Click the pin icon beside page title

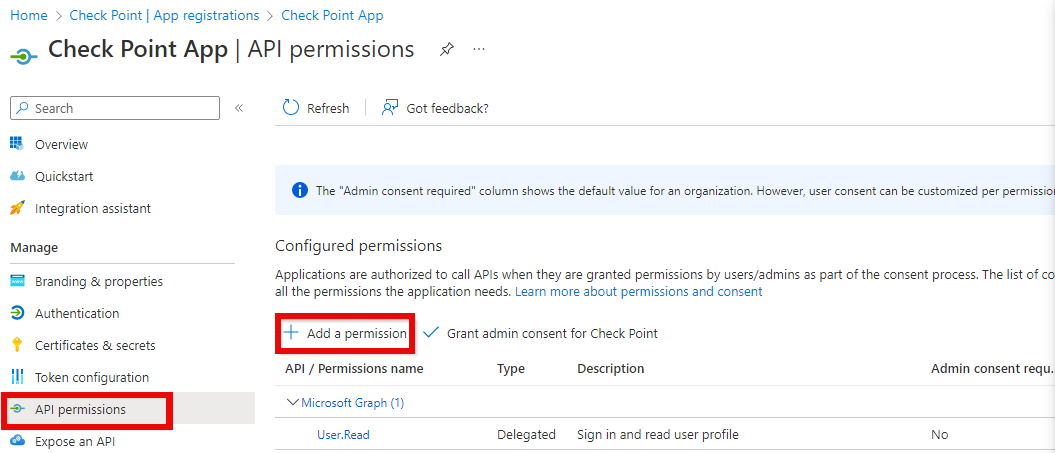click(447, 50)
